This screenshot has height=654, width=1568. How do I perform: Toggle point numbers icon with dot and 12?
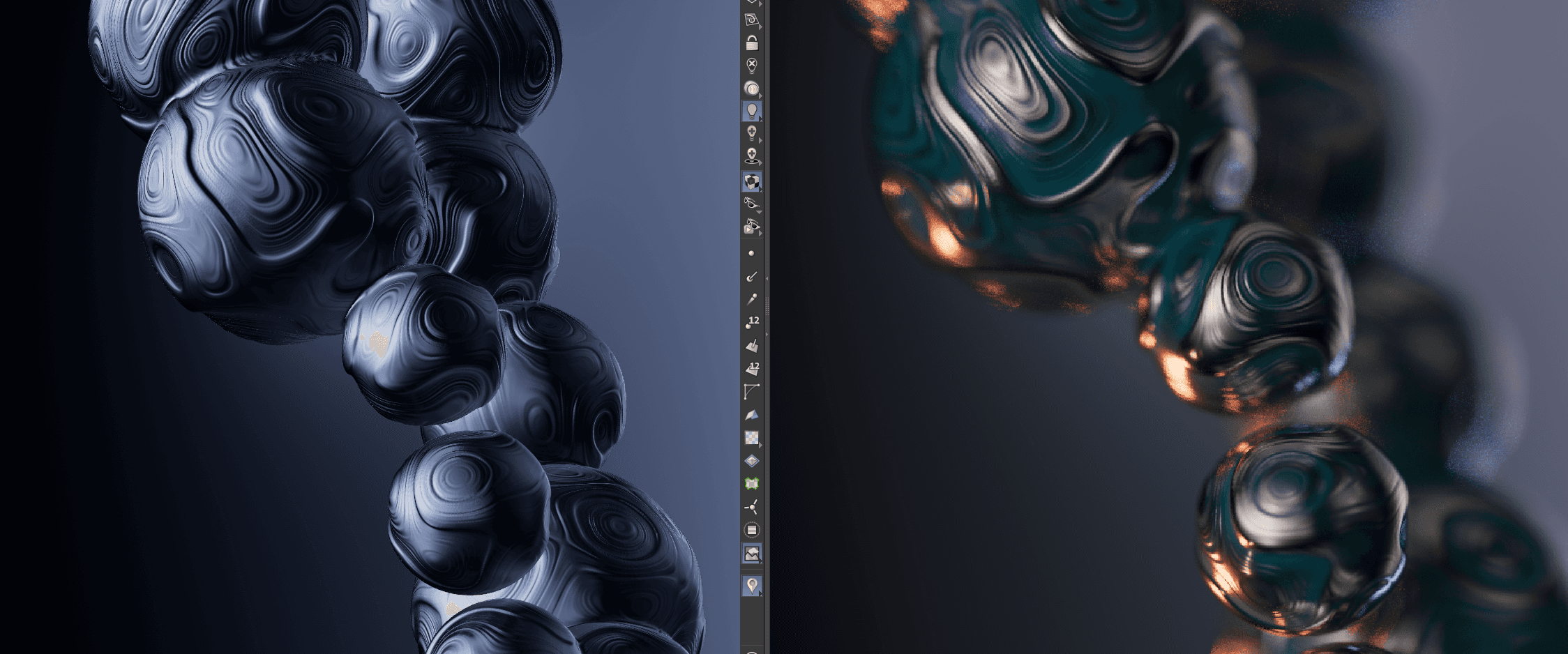coord(751,322)
